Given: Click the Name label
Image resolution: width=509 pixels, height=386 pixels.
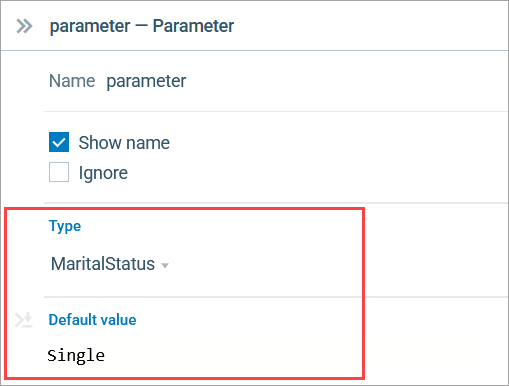Looking at the screenshot, I should pos(72,81).
